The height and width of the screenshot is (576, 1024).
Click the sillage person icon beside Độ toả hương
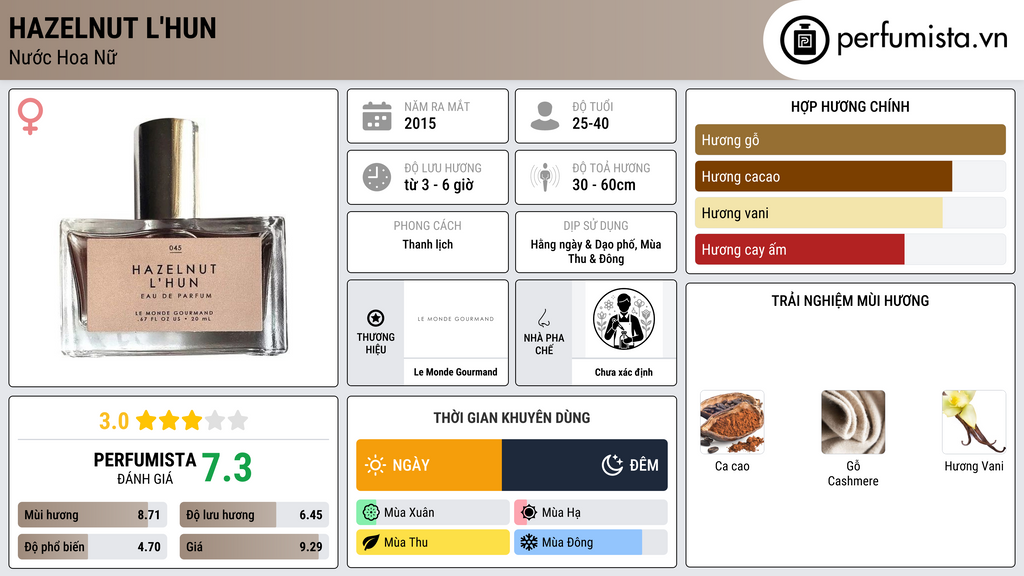coord(545,177)
